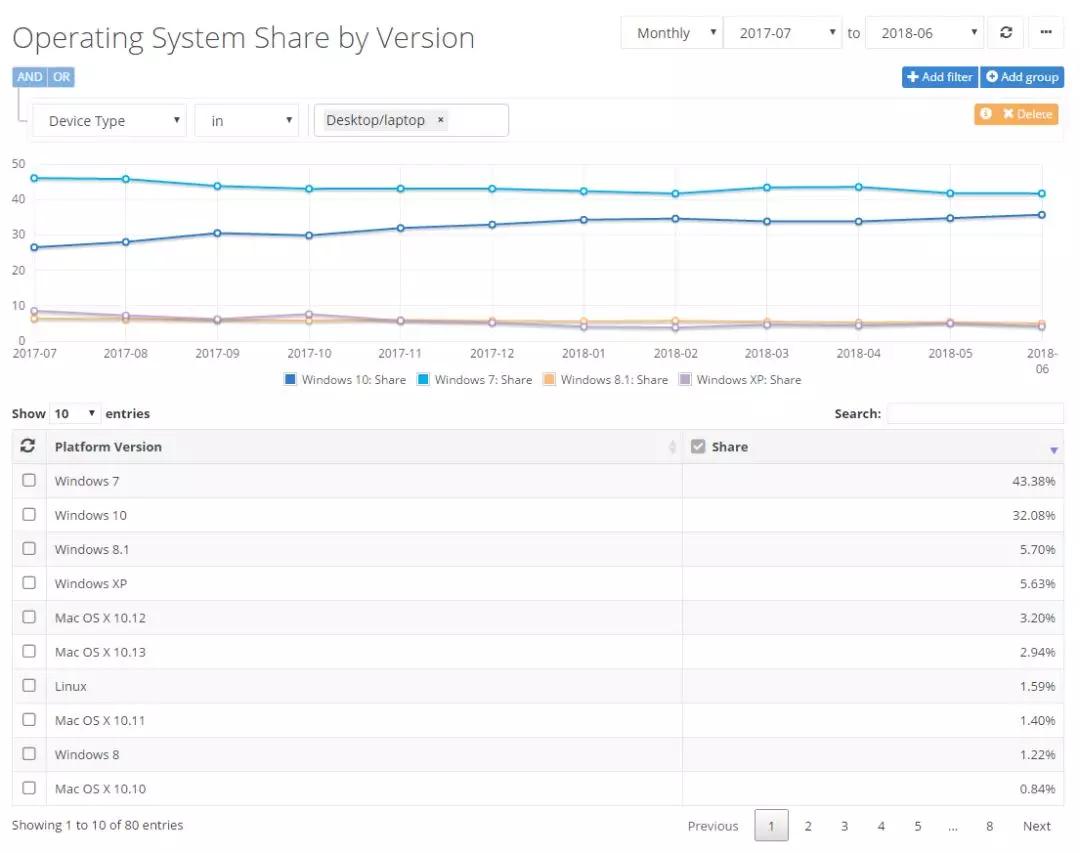Open the Device Type filter dropdown
The height and width of the screenshot is (853, 1080).
tap(110, 121)
